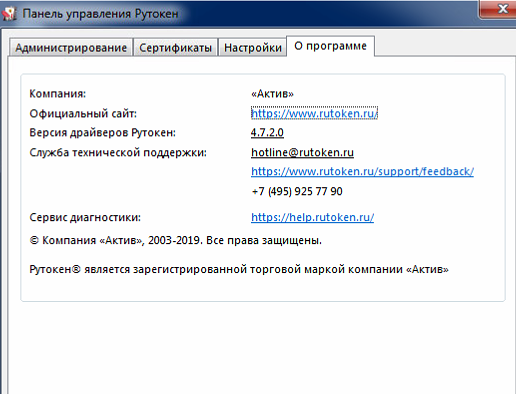The width and height of the screenshot is (516, 394).
Task: Click the Версия драйверов Рутокен: label
Action: pyautogui.click(x=102, y=133)
